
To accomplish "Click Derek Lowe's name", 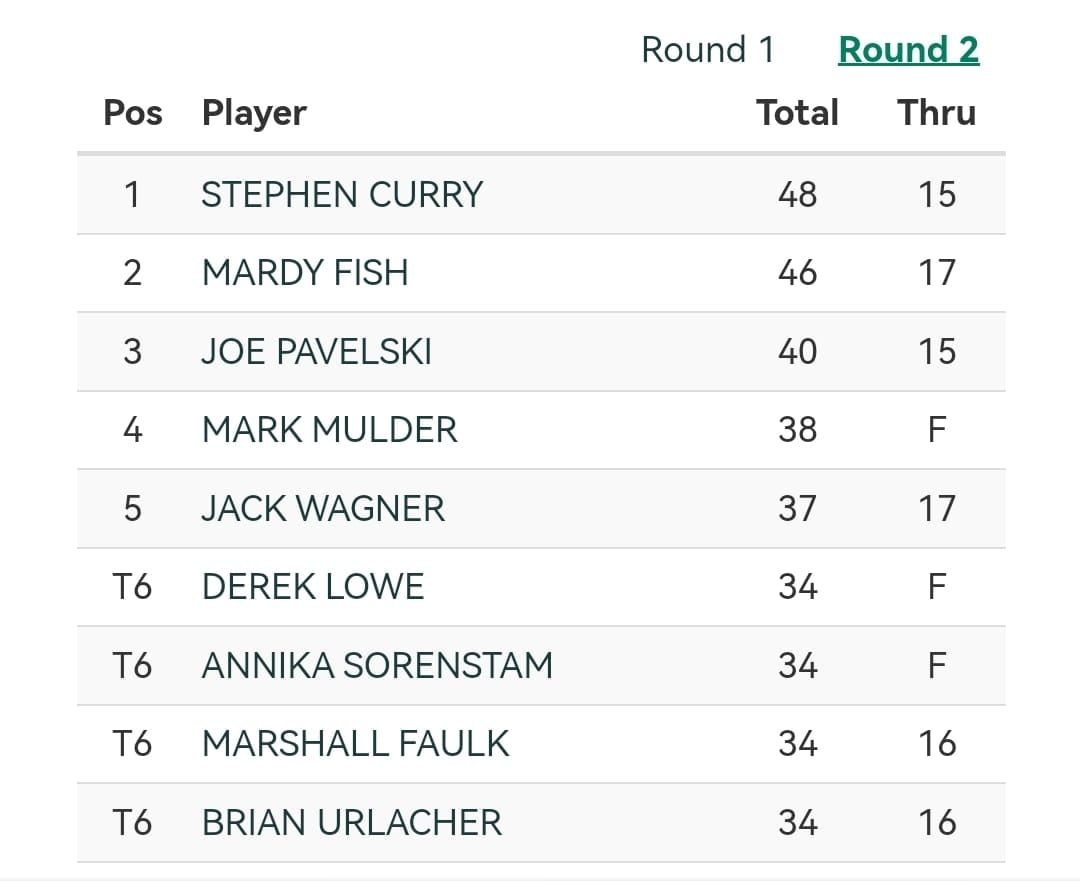I will [310, 586].
